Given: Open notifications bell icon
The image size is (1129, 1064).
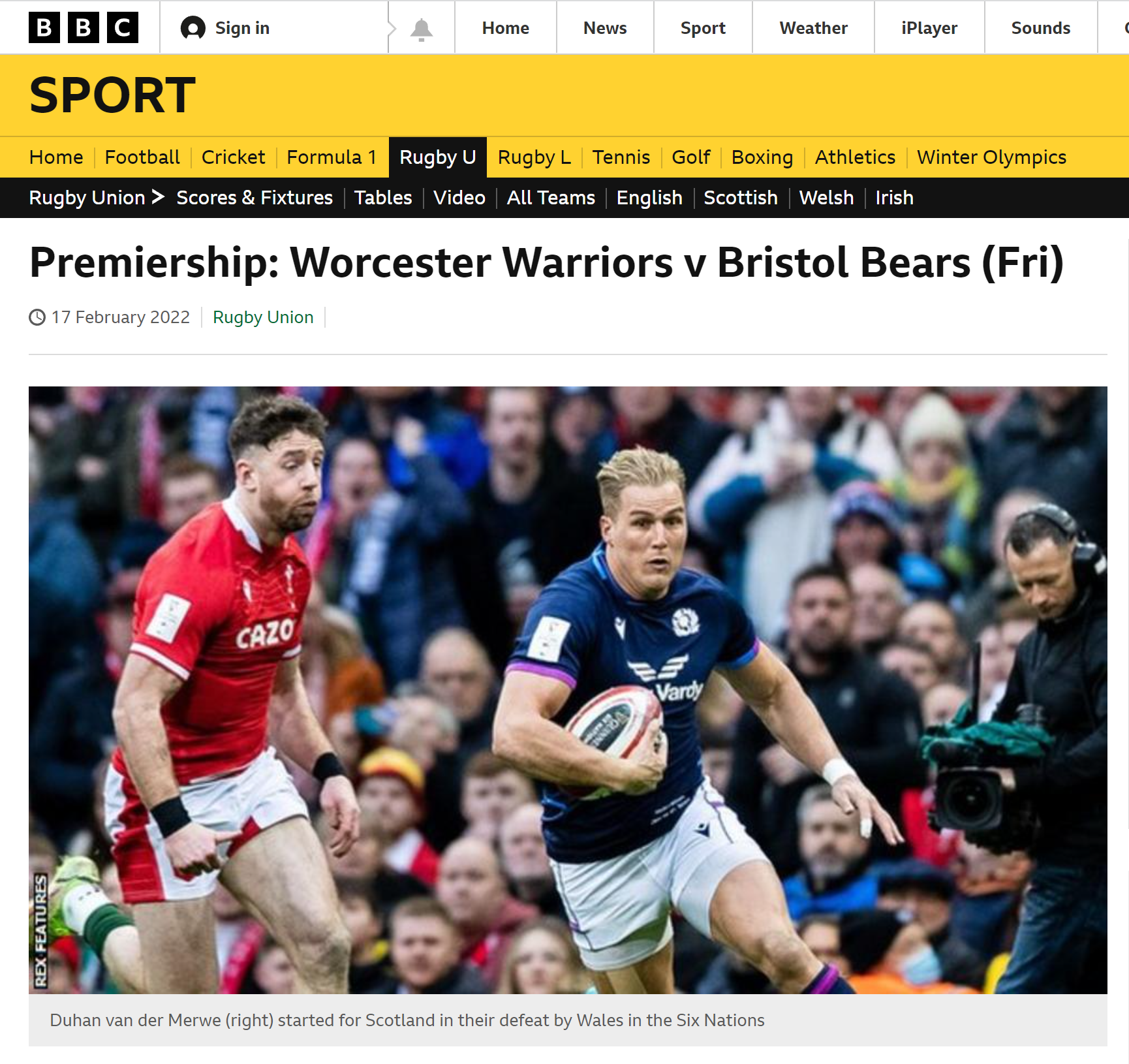Looking at the screenshot, I should click(422, 29).
